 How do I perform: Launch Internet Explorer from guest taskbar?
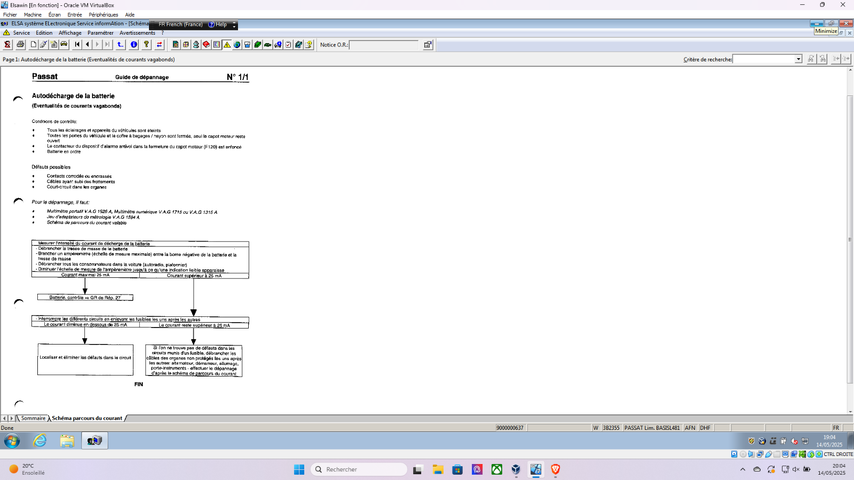pos(40,440)
